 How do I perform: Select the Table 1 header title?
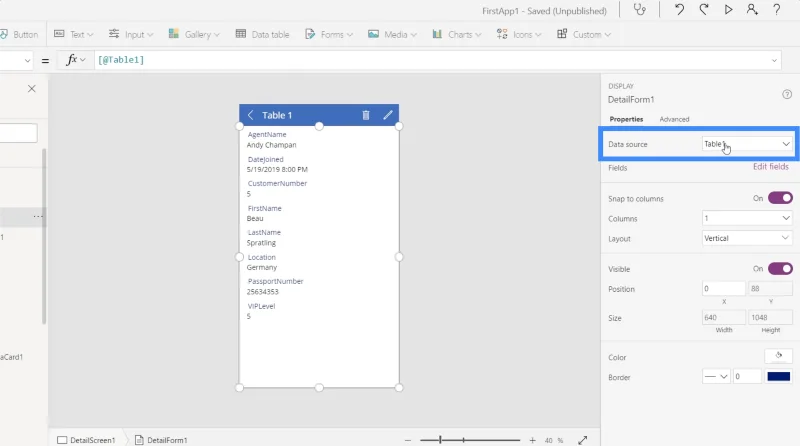[277, 115]
